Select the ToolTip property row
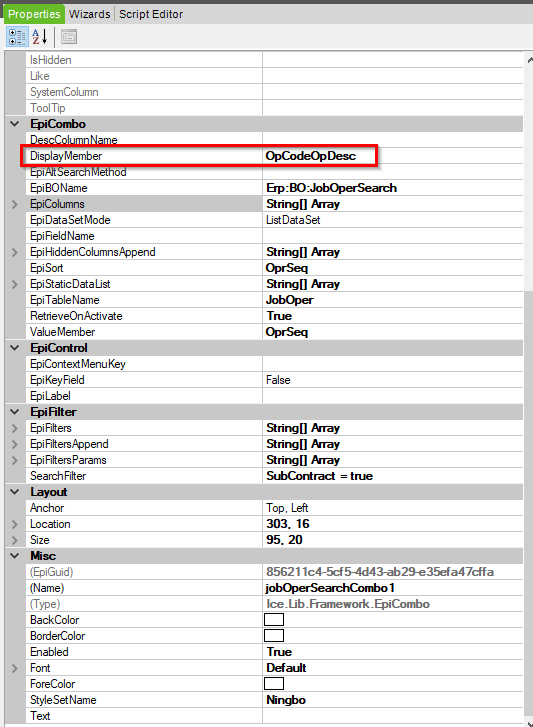533x727 pixels. coord(274,108)
